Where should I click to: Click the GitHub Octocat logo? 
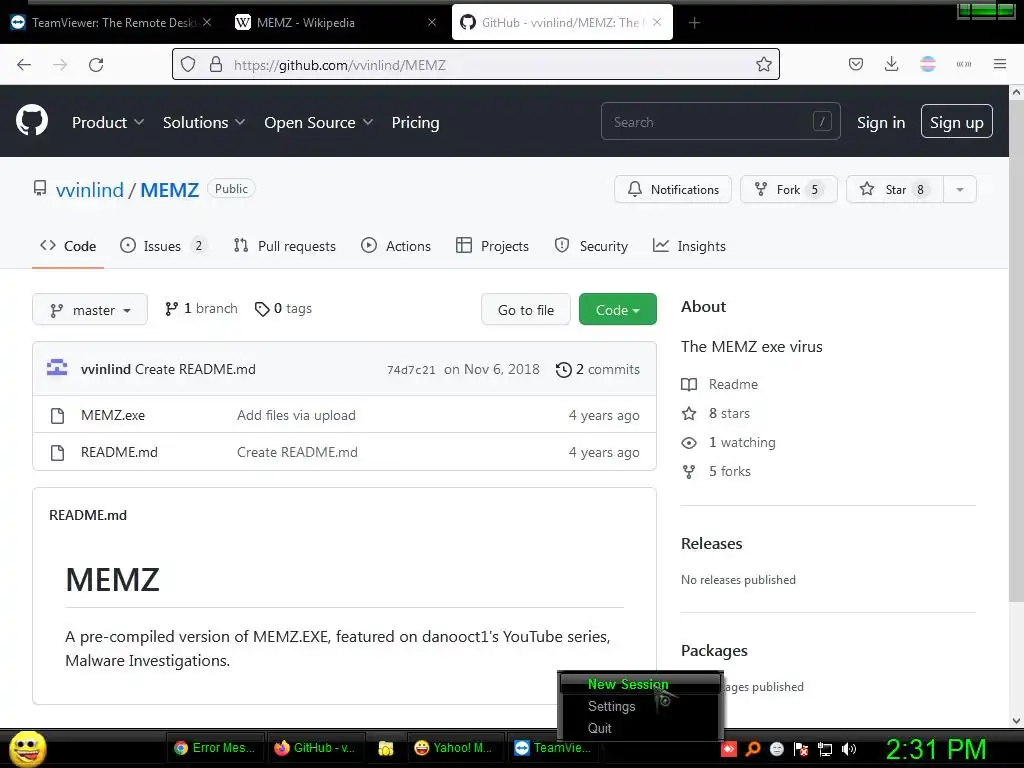32,120
